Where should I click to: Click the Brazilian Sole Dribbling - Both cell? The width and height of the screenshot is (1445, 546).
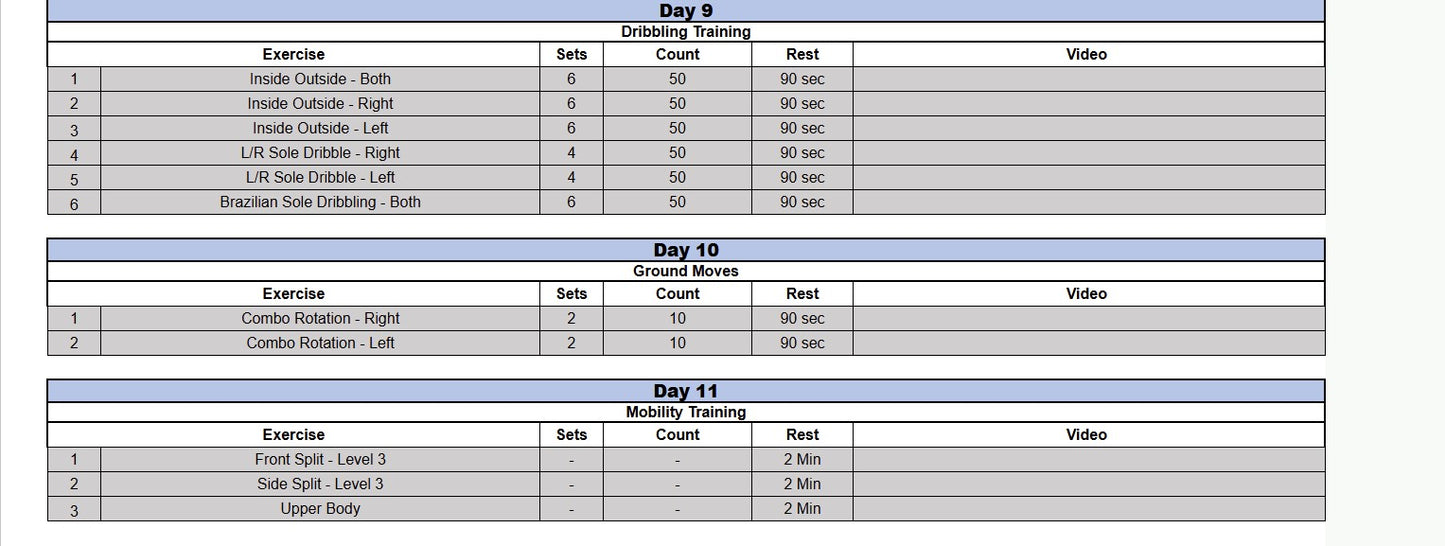(320, 202)
